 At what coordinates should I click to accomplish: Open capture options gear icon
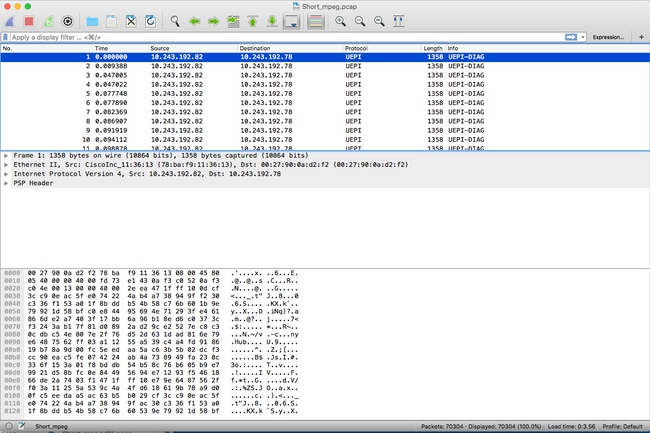pyautogui.click(x=68, y=21)
